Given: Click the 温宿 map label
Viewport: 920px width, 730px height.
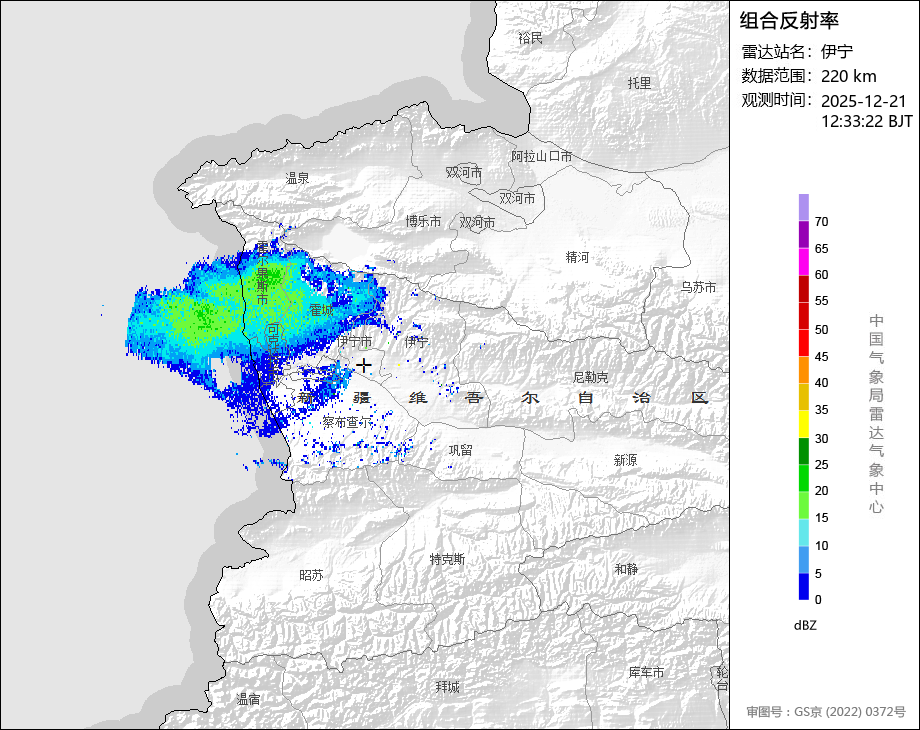Looking at the screenshot, I should coord(248,699).
